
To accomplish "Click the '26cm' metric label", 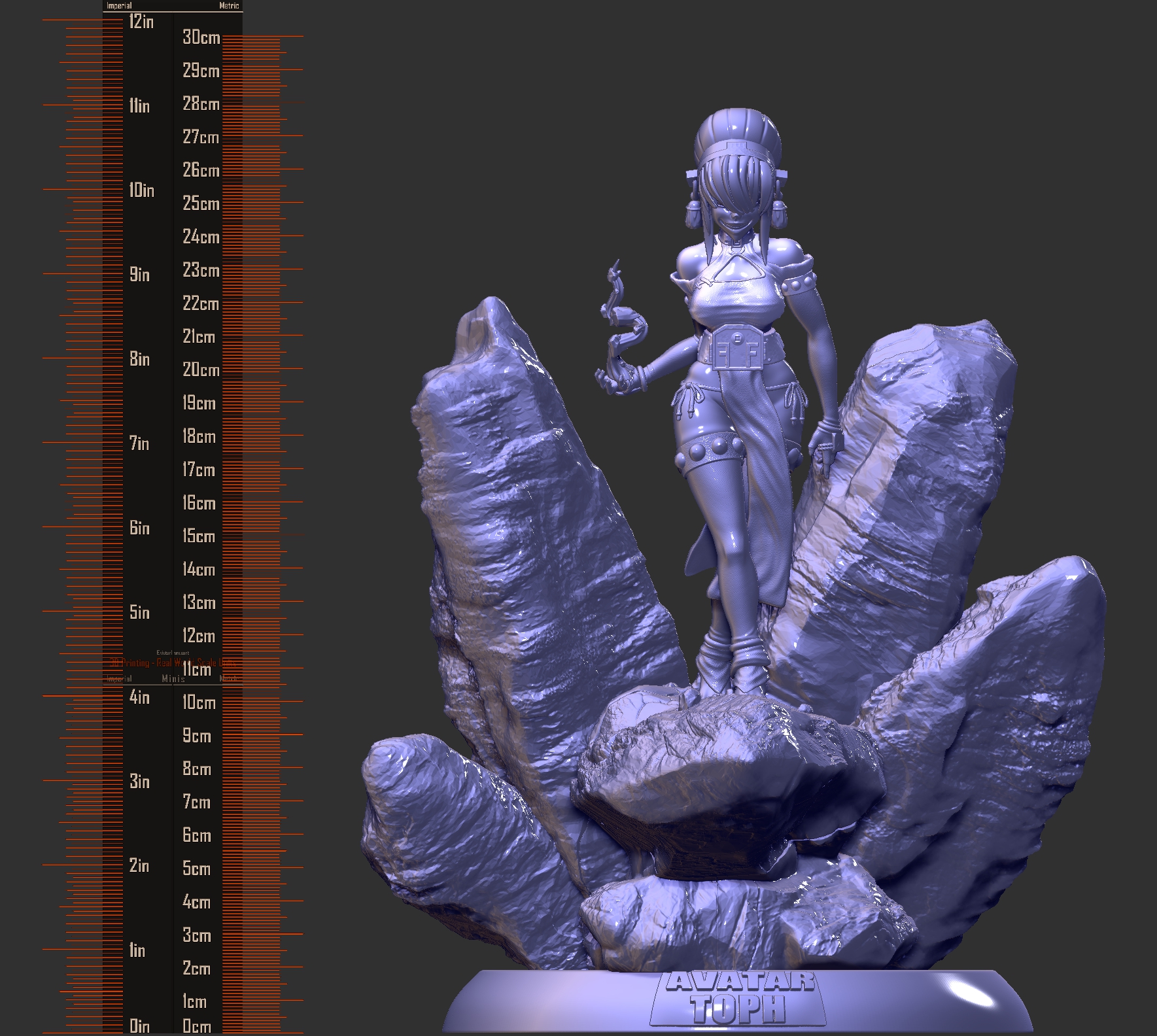I will coord(201,171).
